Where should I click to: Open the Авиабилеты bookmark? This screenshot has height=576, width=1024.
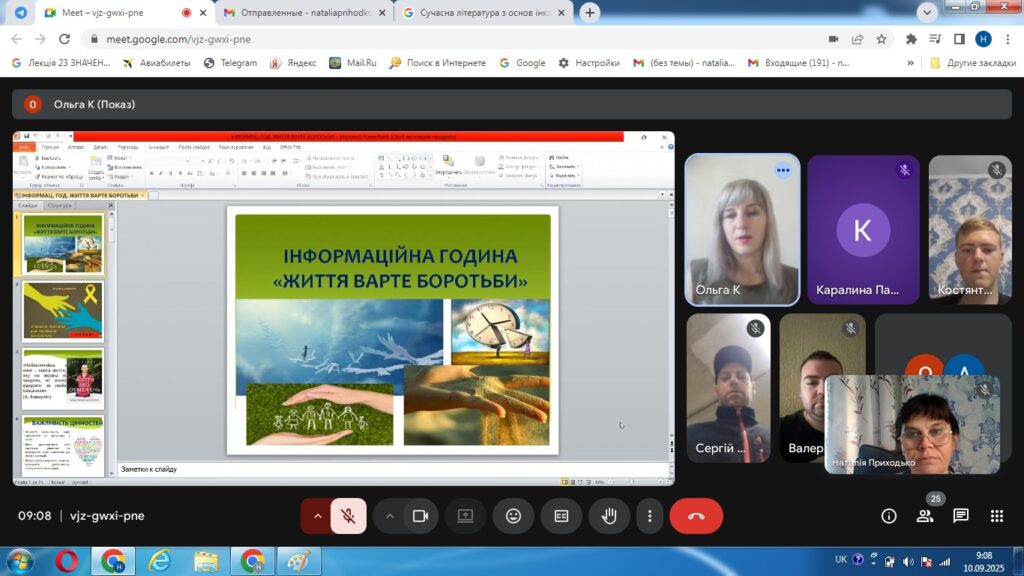tap(156, 63)
